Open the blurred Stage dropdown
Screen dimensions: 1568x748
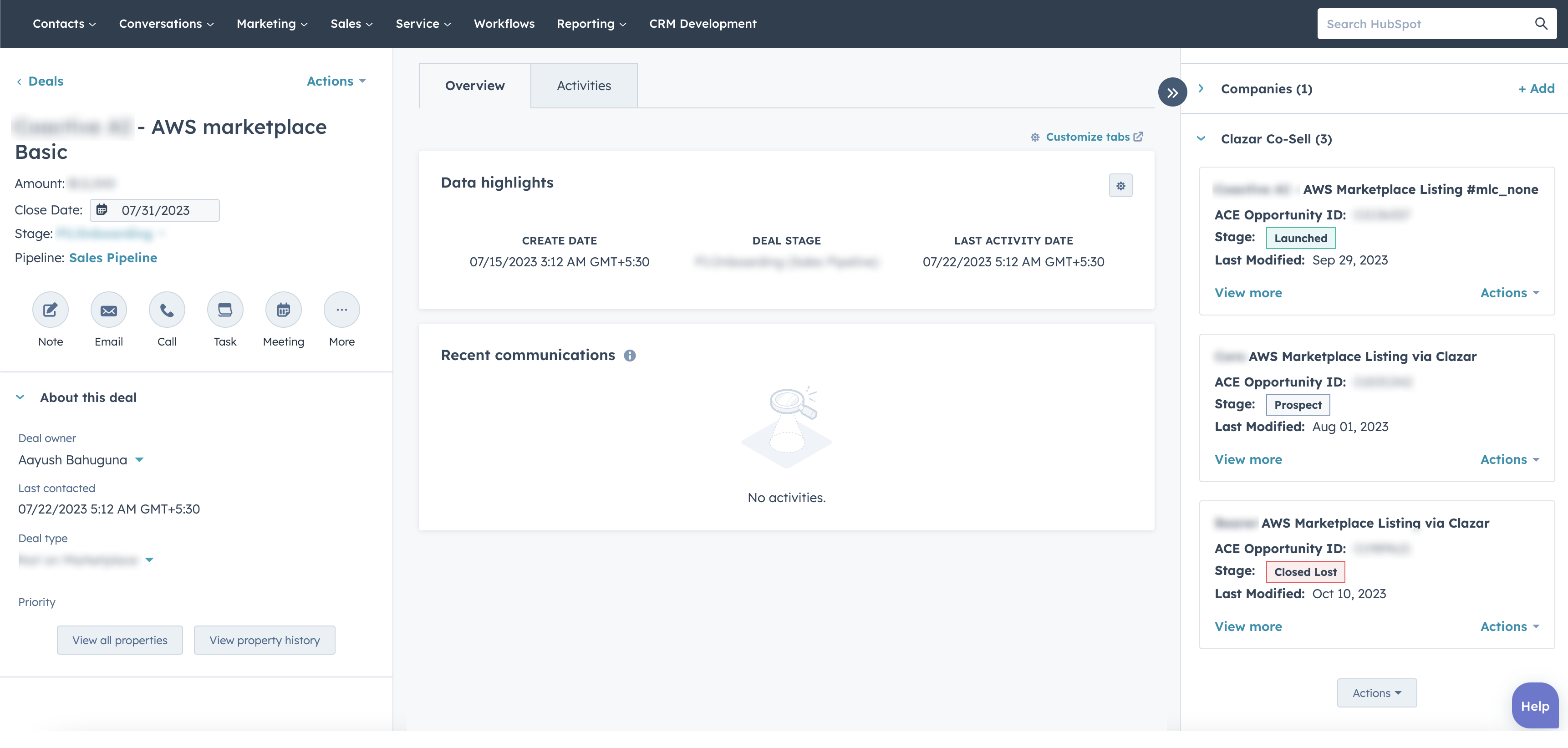click(x=110, y=234)
